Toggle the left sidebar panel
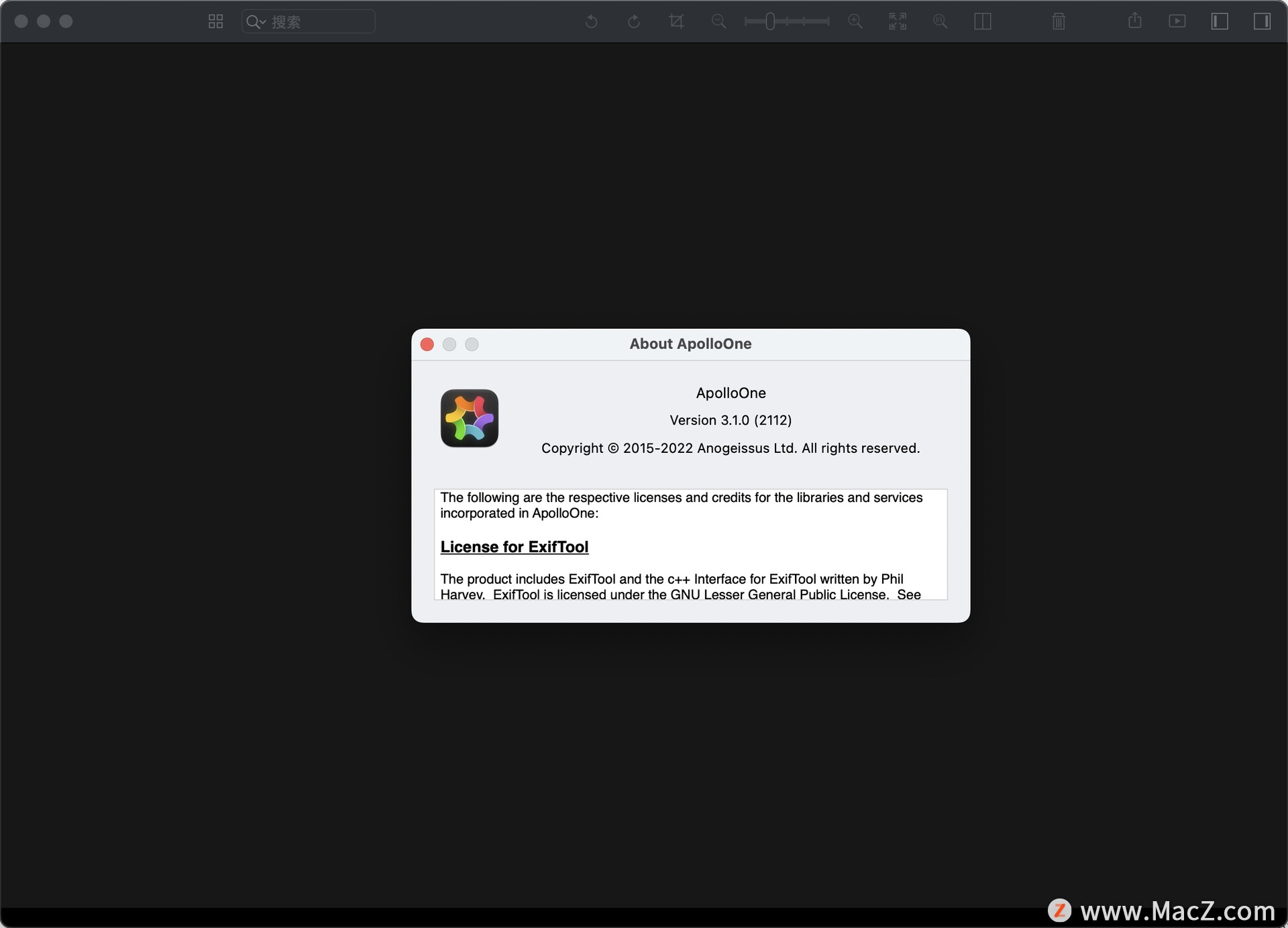Screen dimensions: 1288x928 (1220, 21)
